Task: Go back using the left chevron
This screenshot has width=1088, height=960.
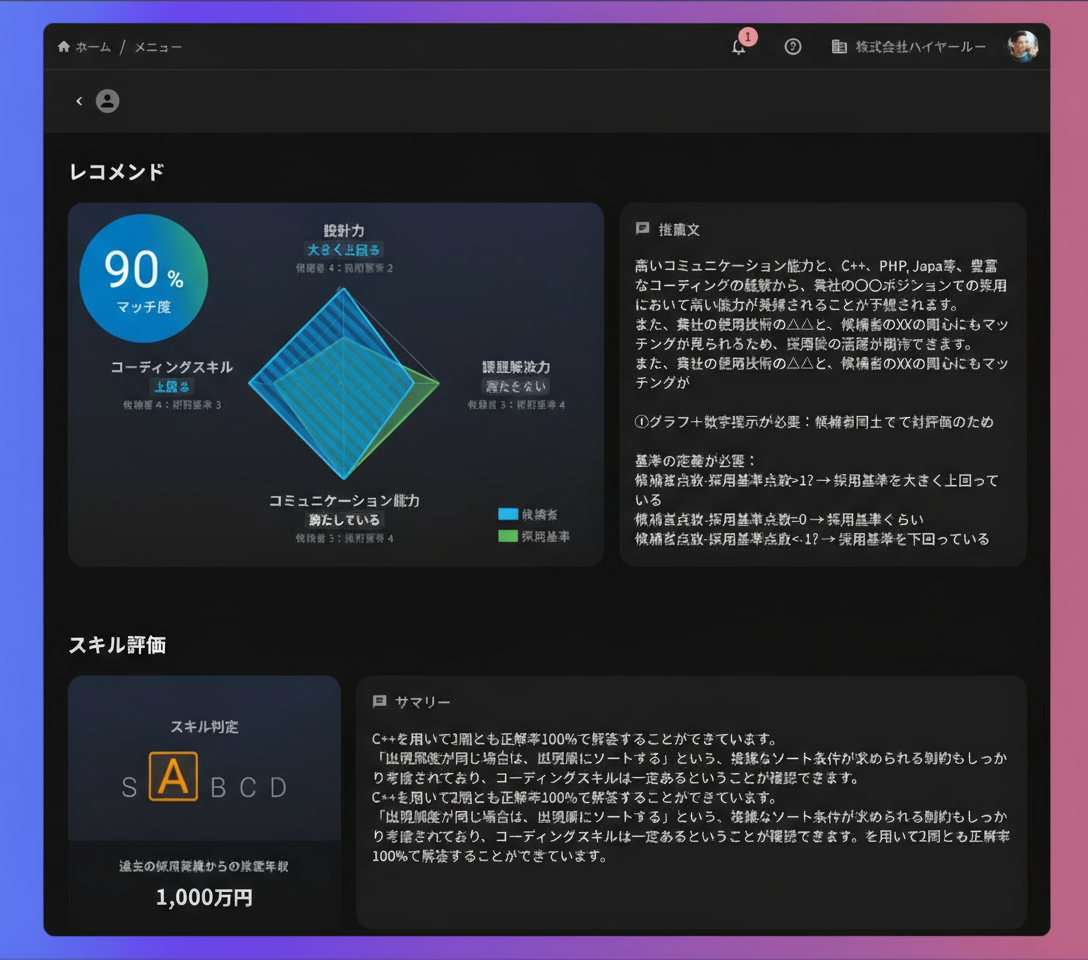Action: [79, 101]
